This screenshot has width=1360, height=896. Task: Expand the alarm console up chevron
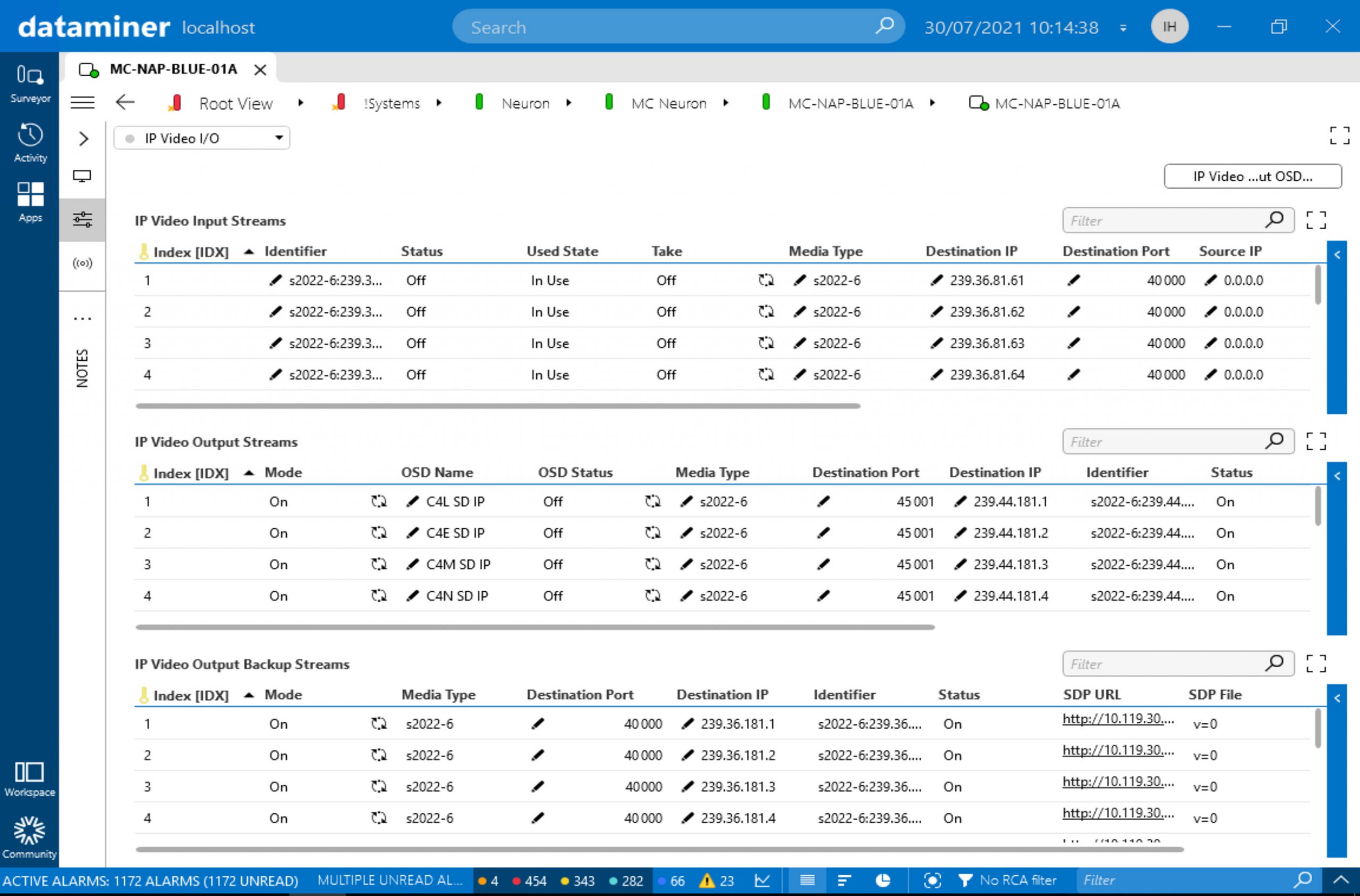1341,881
